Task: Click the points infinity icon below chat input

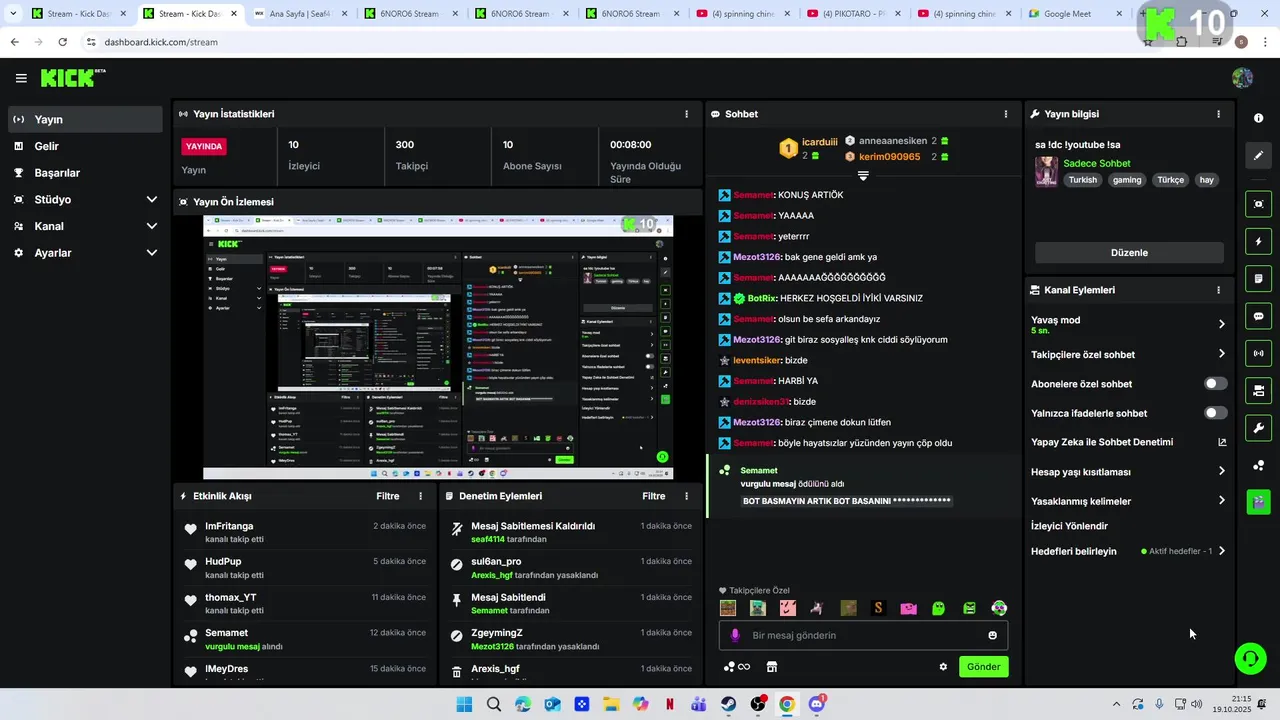Action: [736, 667]
